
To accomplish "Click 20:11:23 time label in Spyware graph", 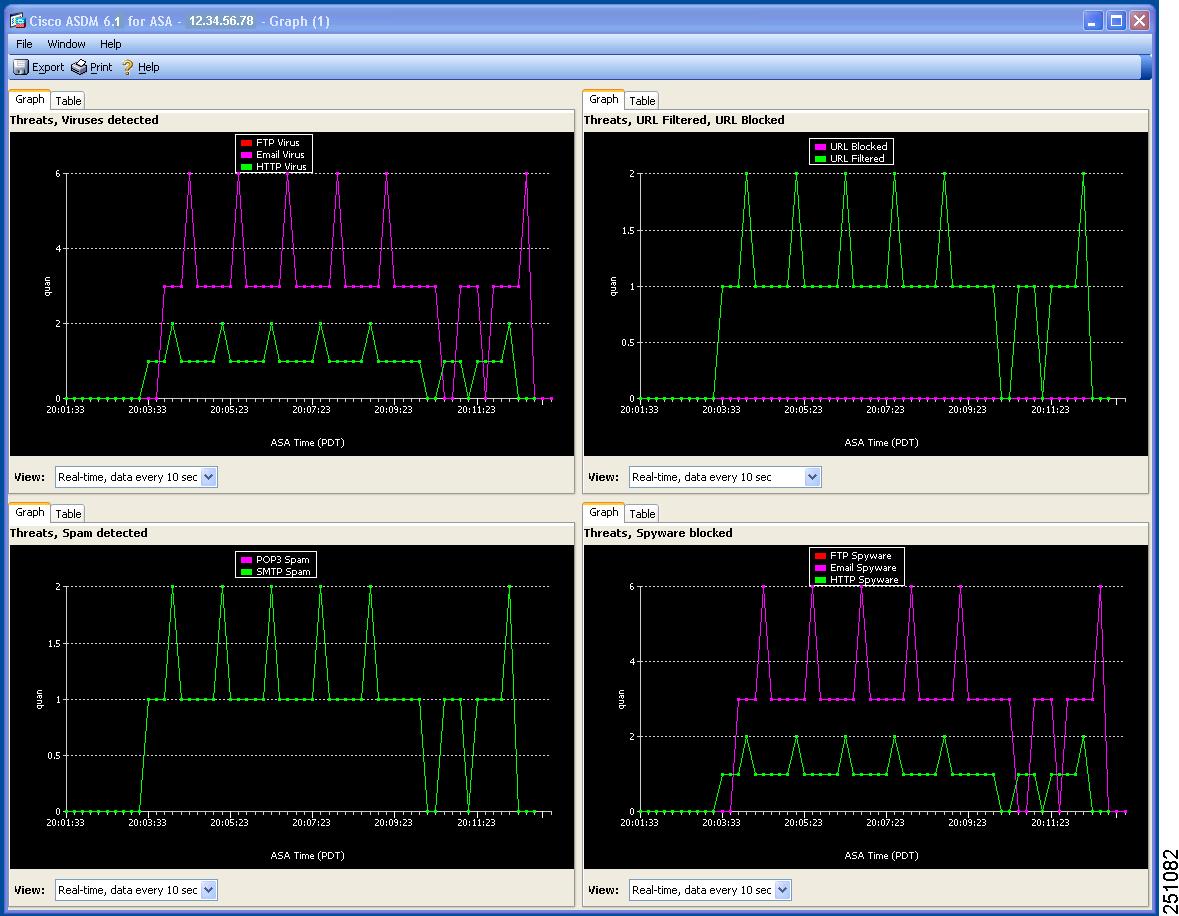I will (x=1050, y=823).
